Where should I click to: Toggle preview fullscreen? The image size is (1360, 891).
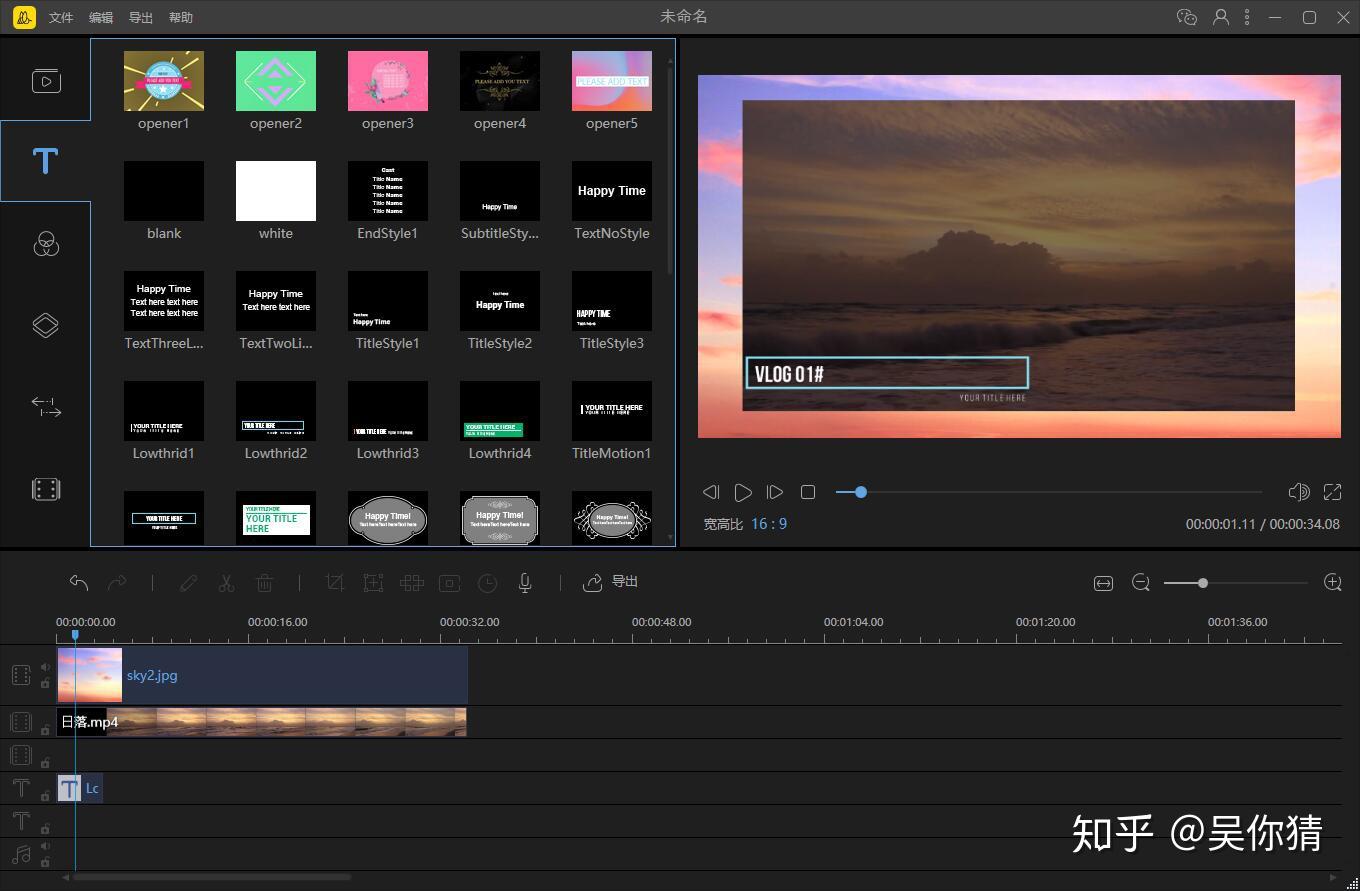click(x=1332, y=492)
